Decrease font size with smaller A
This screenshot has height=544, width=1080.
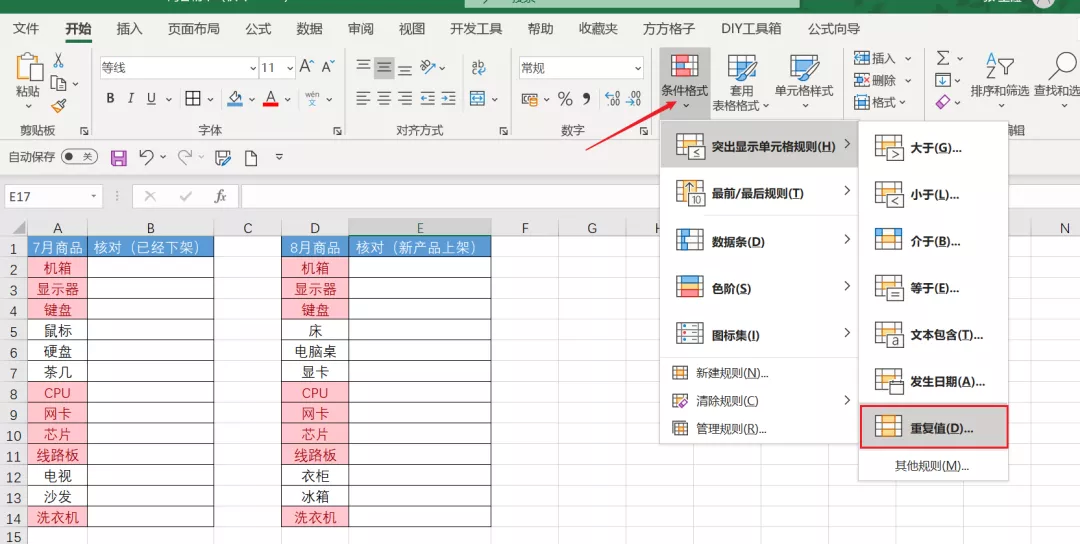pos(328,67)
